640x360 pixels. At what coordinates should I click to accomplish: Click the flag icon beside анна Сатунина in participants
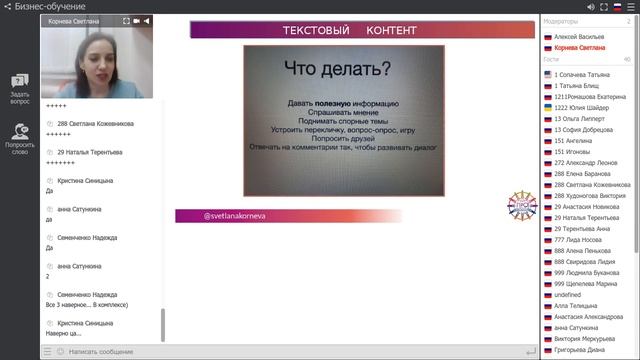tap(548, 328)
